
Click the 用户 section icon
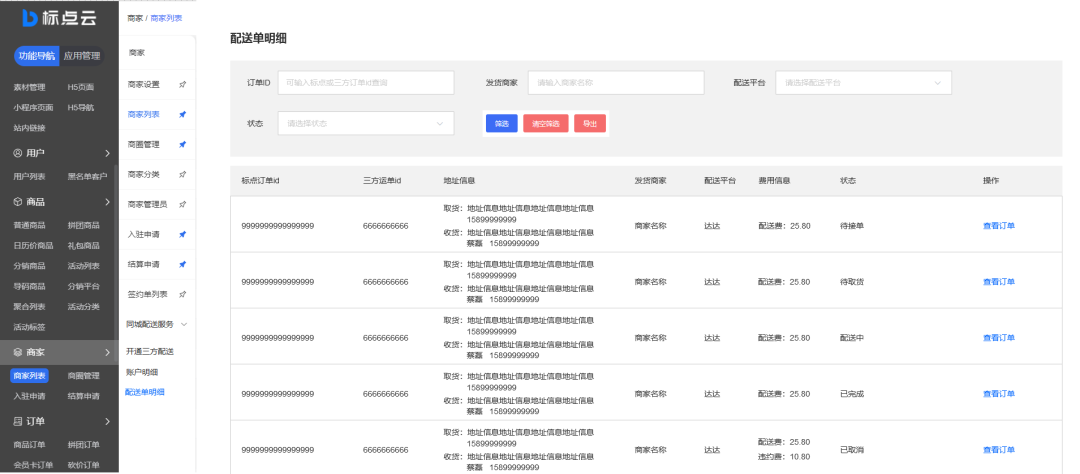pos(18,153)
